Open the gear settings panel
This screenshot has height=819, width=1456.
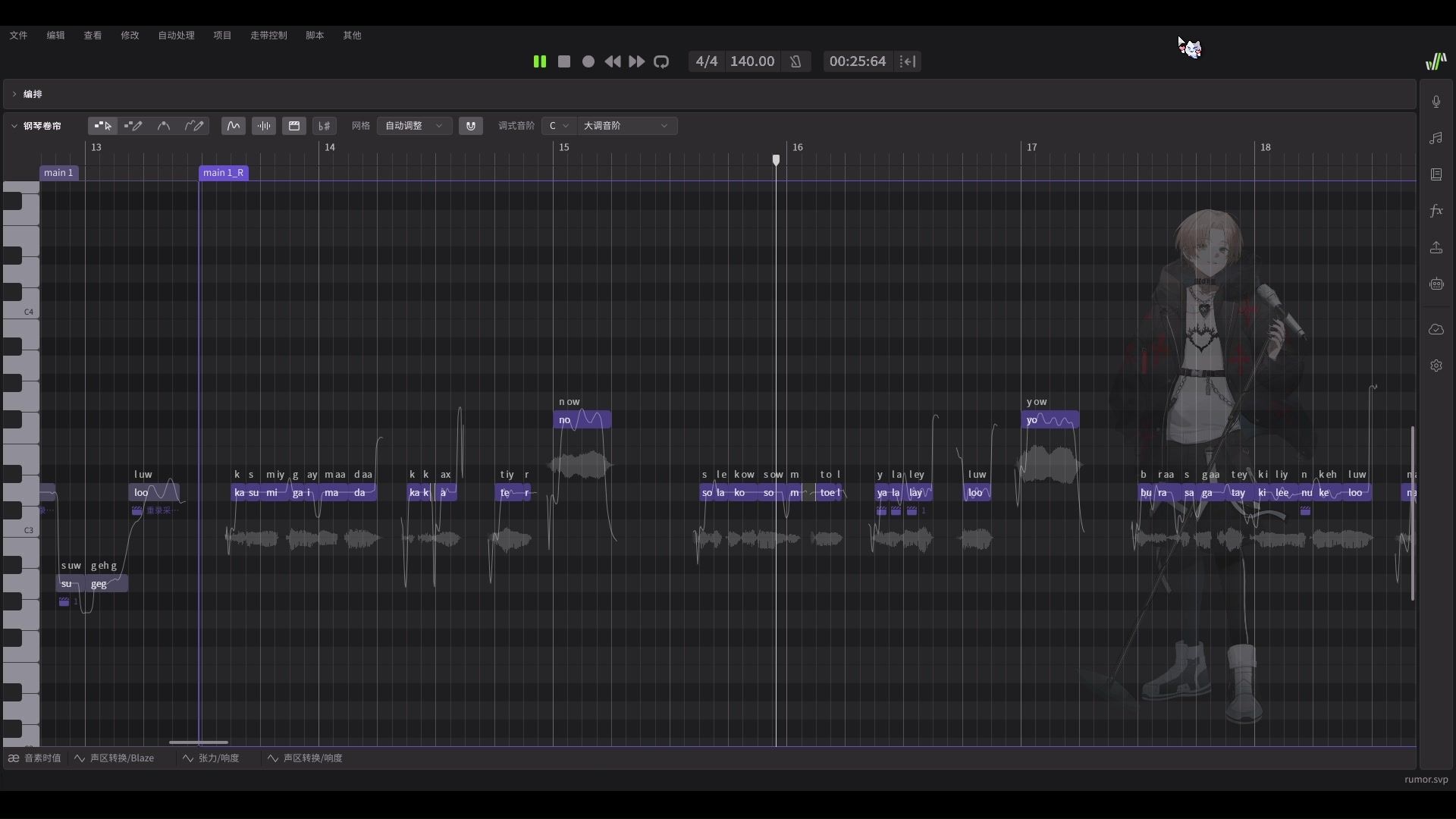pyautogui.click(x=1436, y=366)
